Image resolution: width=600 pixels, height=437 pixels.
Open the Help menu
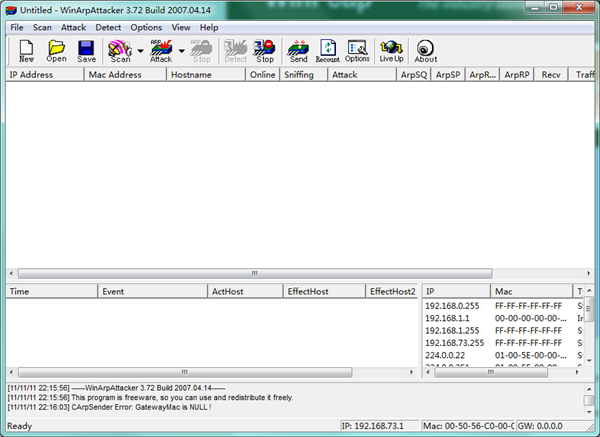(x=209, y=28)
